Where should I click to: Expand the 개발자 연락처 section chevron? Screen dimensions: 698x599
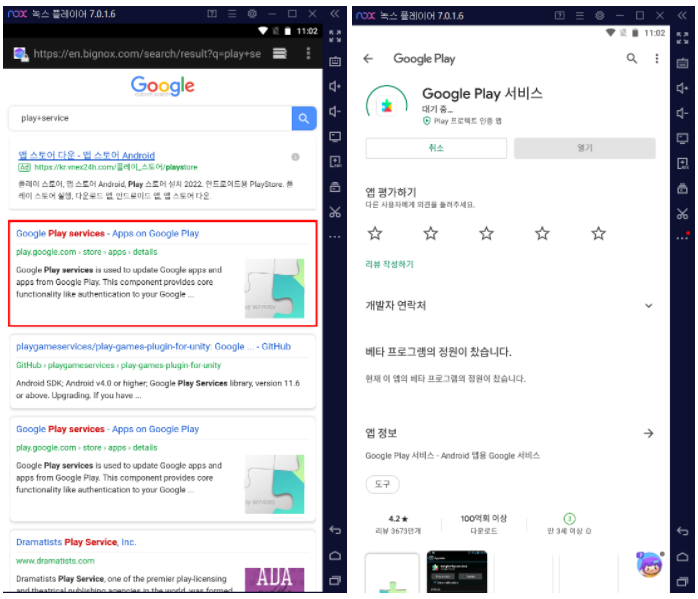649,306
